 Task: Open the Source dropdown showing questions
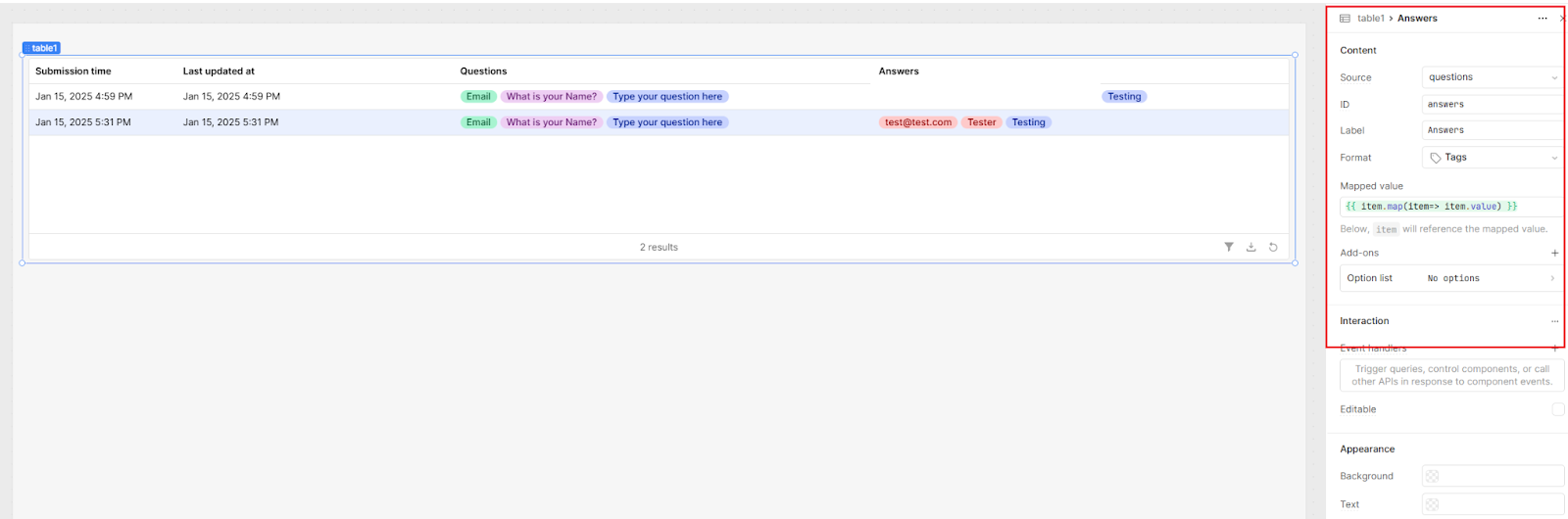1492,77
